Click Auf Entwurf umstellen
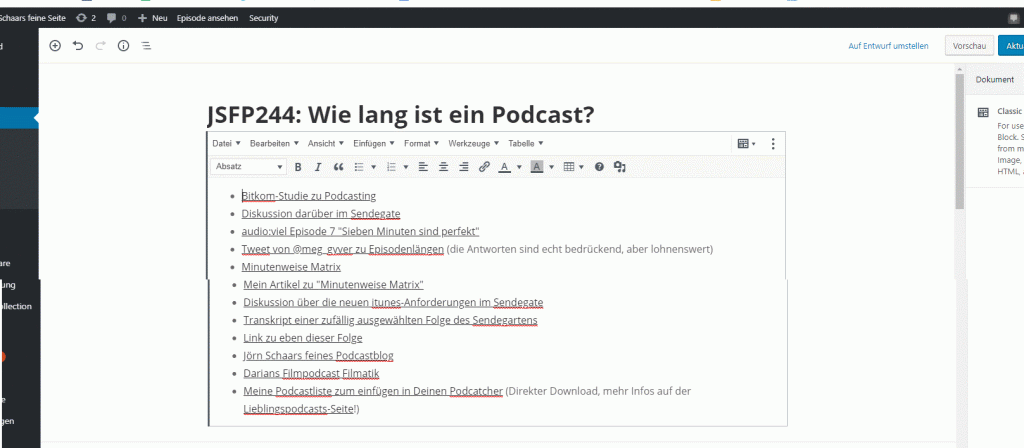 point(888,46)
